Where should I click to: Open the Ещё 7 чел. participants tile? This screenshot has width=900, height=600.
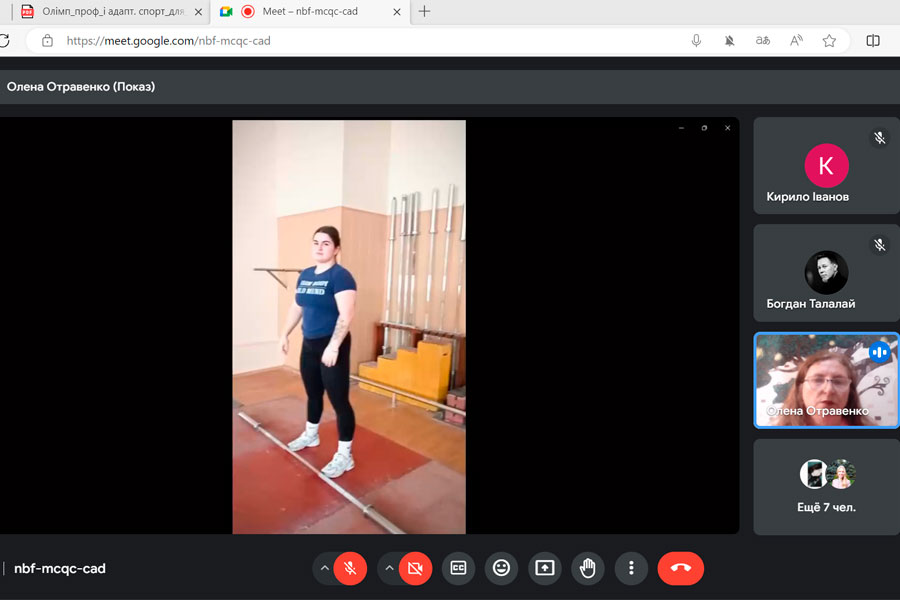827,487
